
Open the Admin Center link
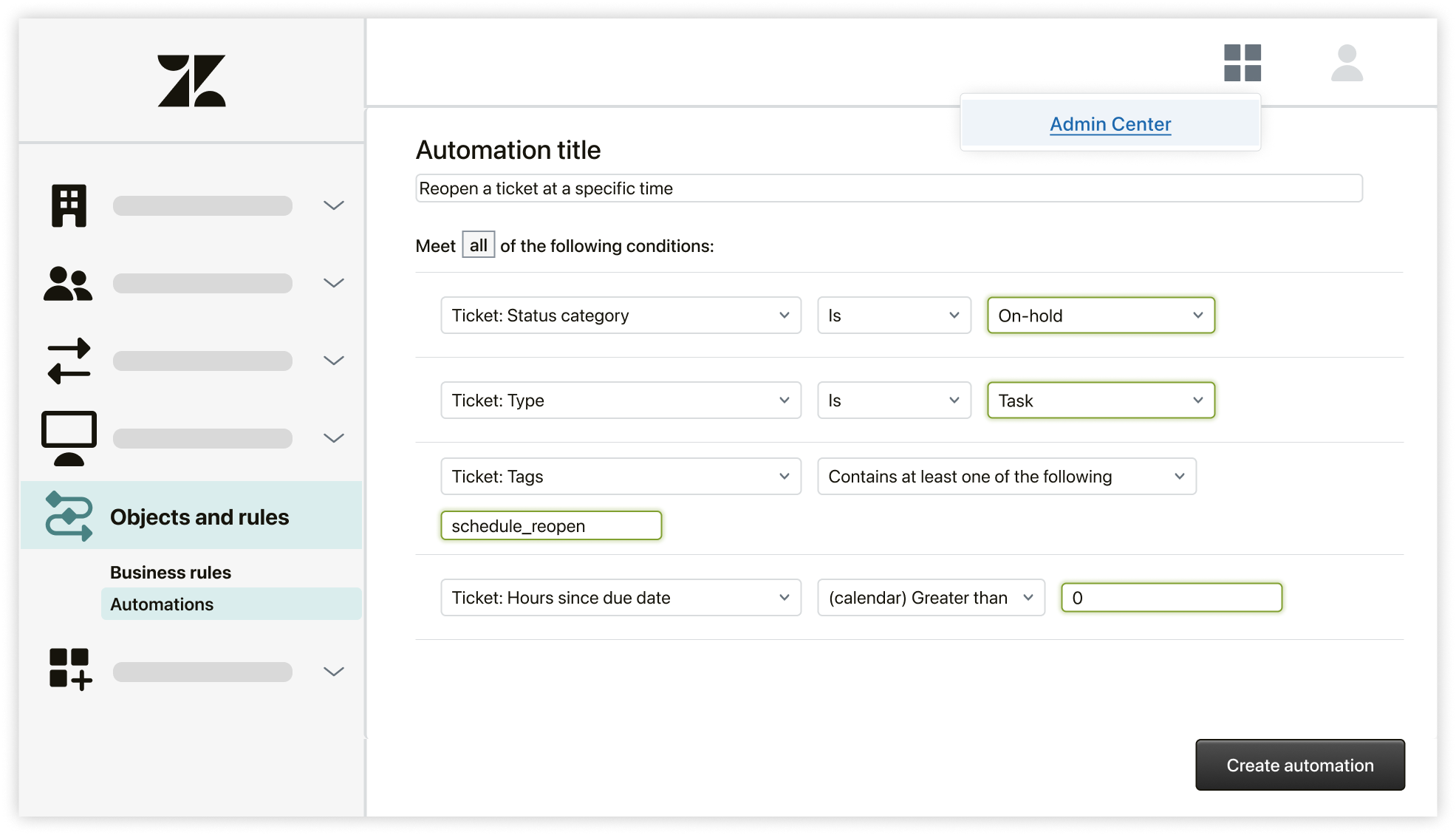1109,123
